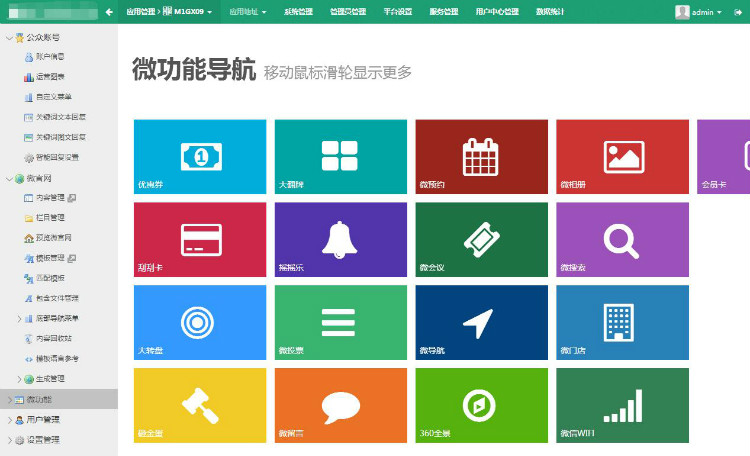Open the yellow 砸金蛋 hammer tile
The width and height of the screenshot is (750, 456).
point(200,405)
